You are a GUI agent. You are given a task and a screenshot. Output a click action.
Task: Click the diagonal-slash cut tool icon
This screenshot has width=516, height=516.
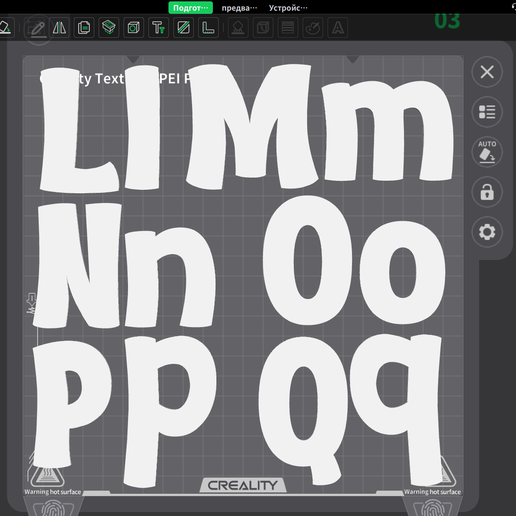(x=183, y=28)
